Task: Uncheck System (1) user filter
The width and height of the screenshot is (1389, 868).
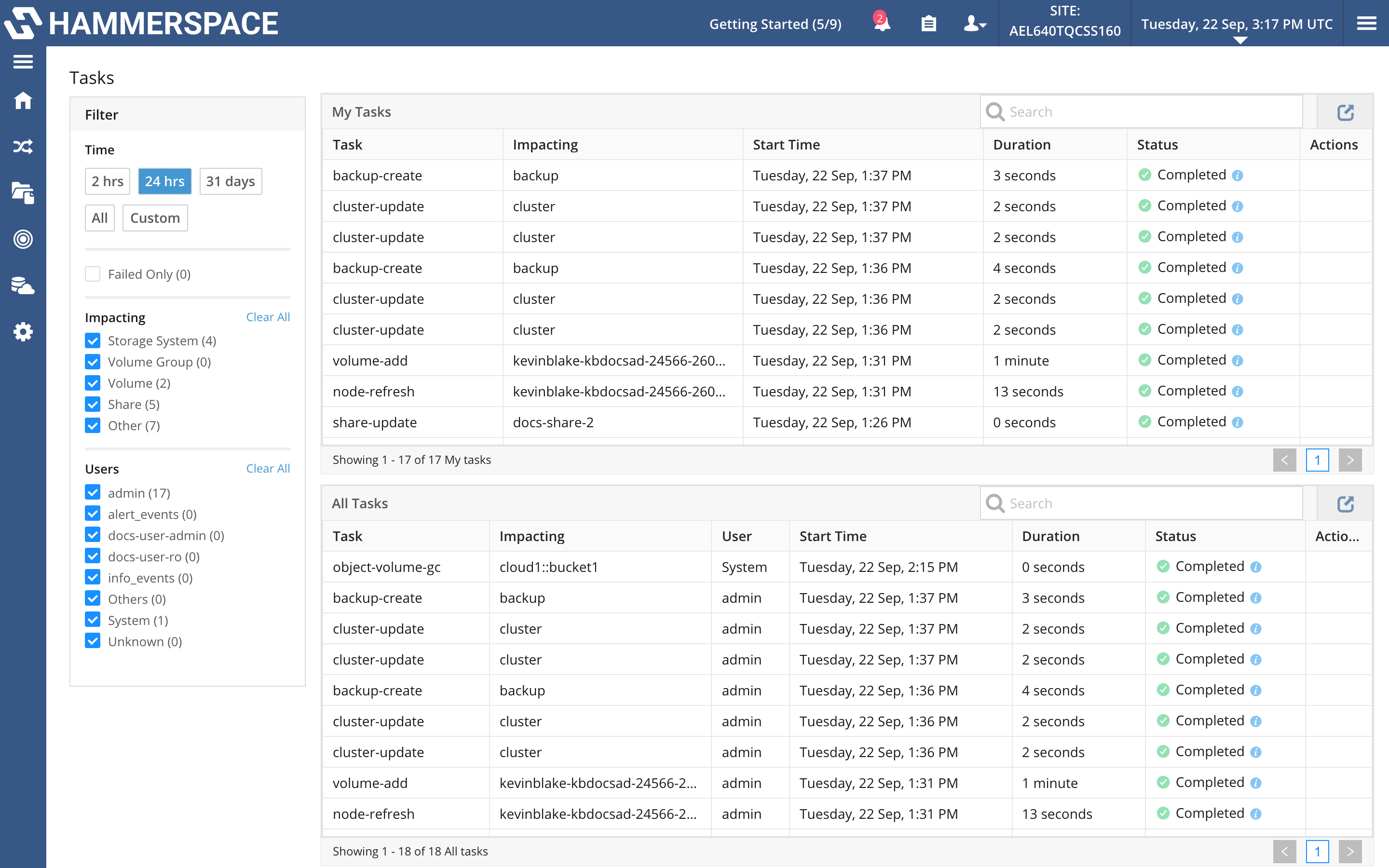Action: (93, 620)
